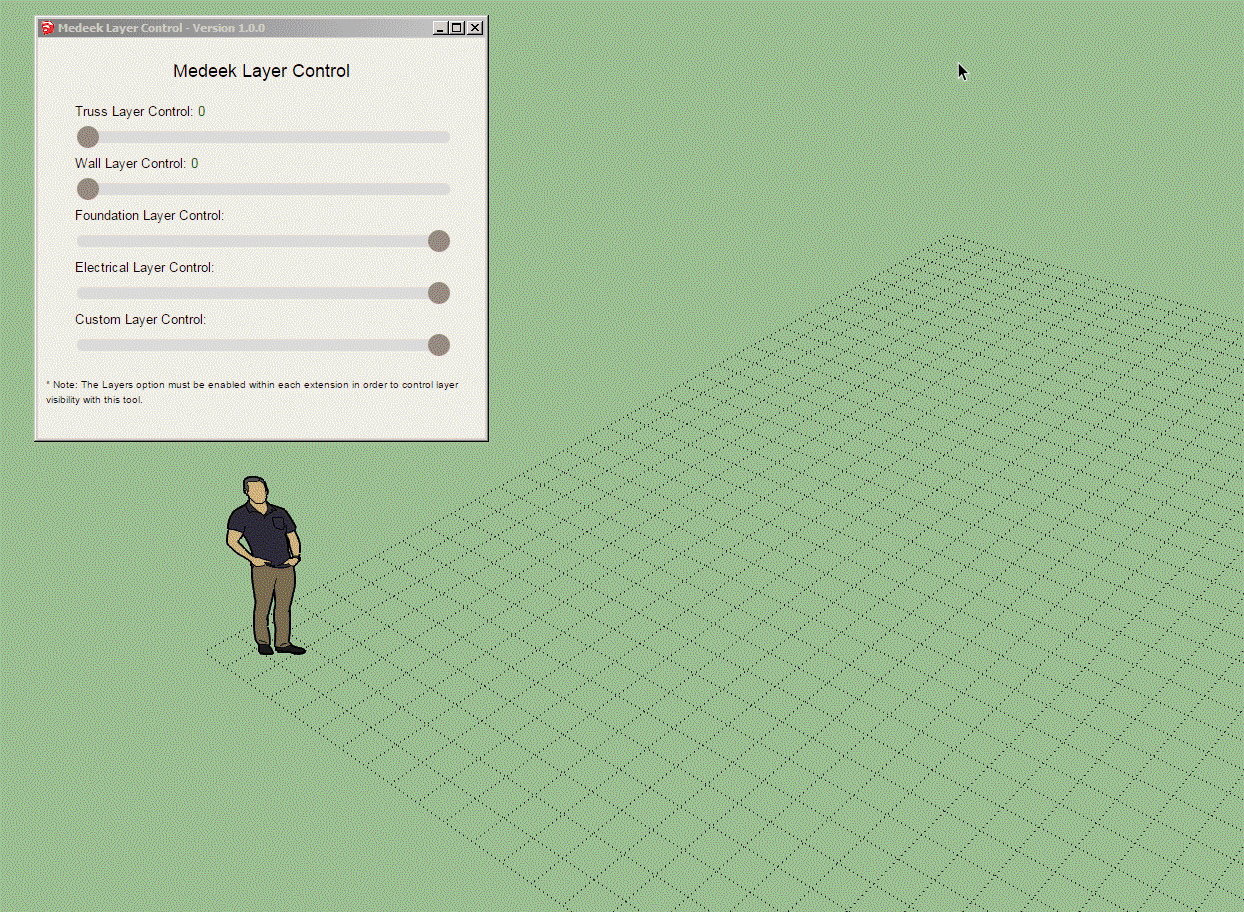Click the Wall Layer Control slider handle

(x=88, y=189)
